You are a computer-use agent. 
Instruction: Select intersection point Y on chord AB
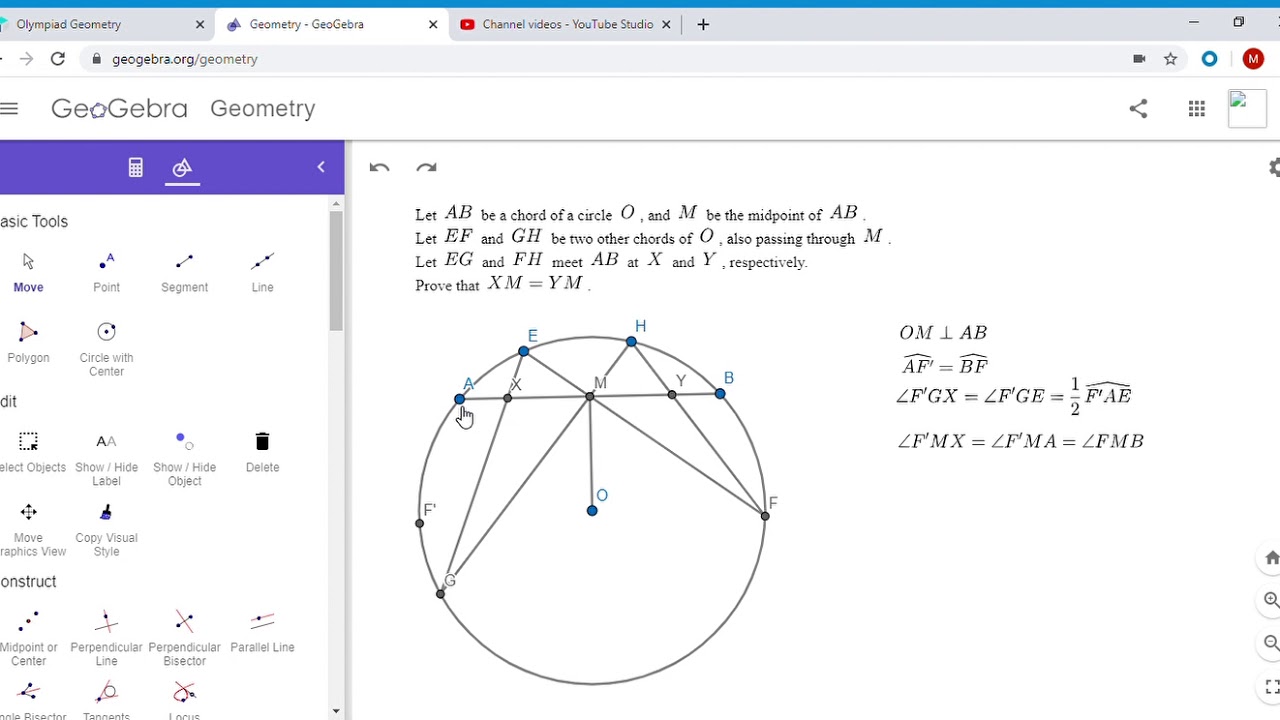pyautogui.click(x=672, y=395)
